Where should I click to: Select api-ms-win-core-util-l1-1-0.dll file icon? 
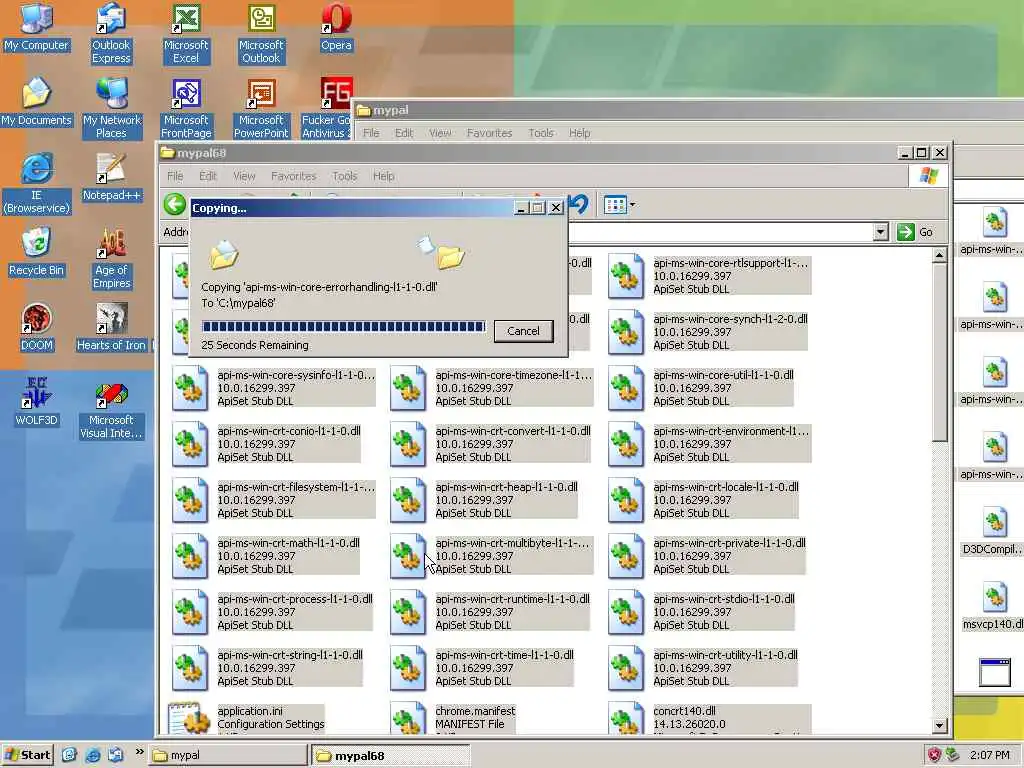[x=626, y=388]
